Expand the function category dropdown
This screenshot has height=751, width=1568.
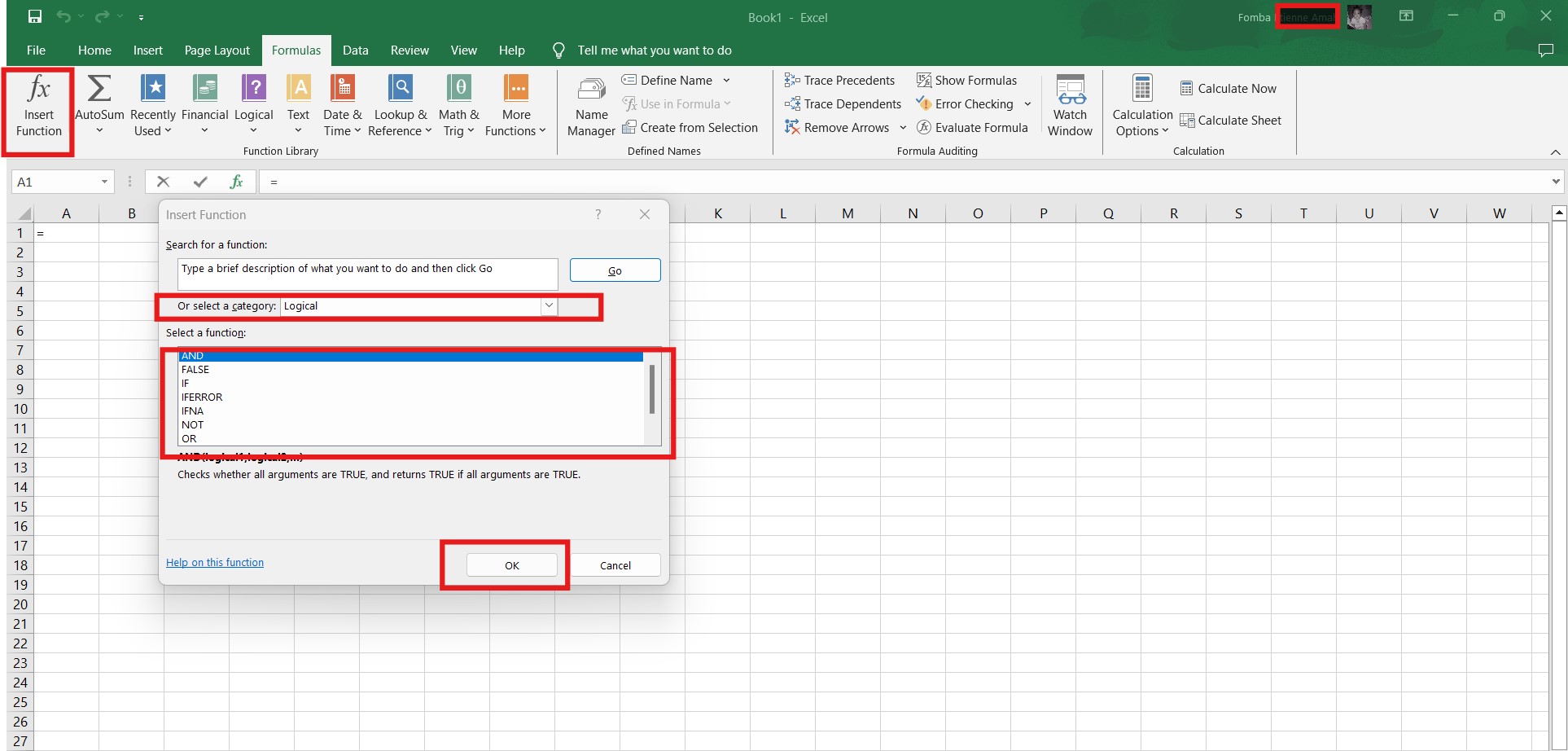(549, 305)
